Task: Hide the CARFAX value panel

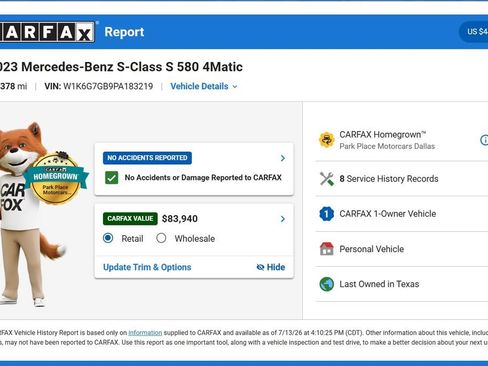Action: tap(271, 267)
